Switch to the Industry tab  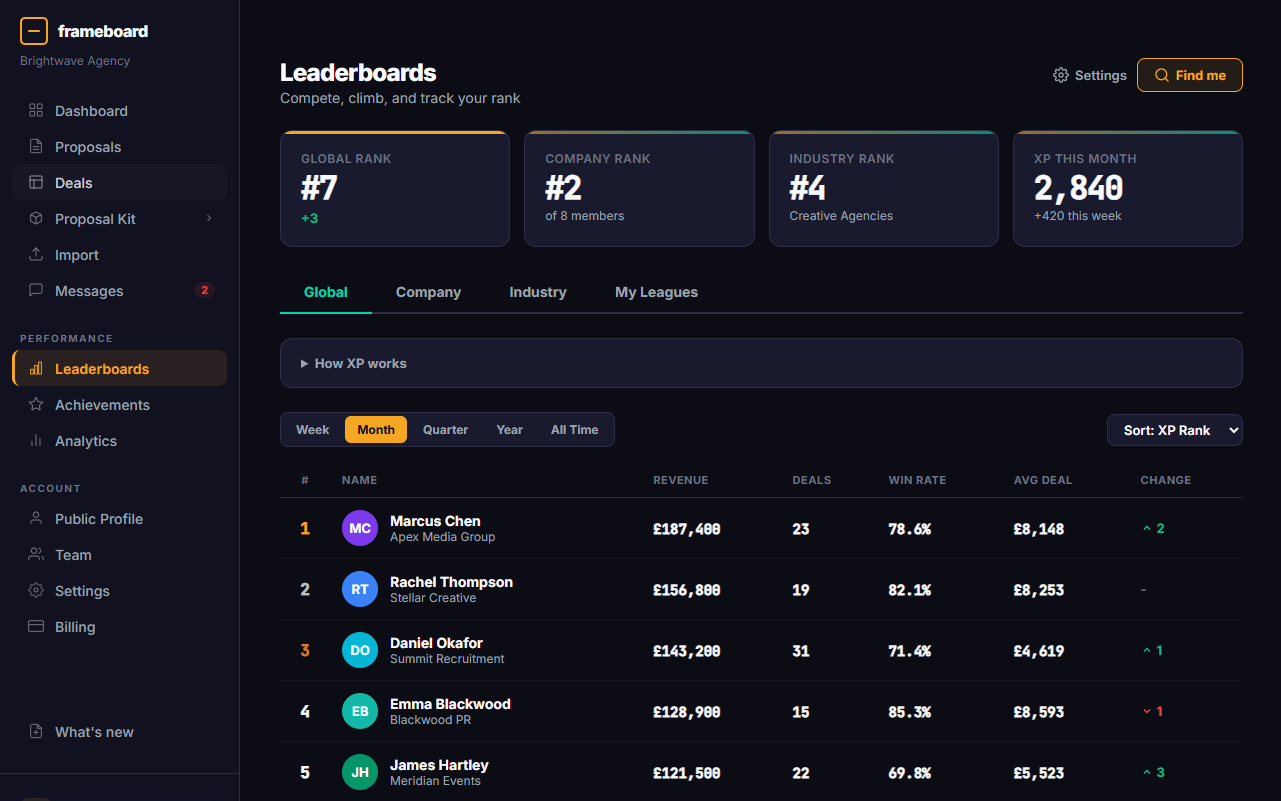(x=538, y=292)
